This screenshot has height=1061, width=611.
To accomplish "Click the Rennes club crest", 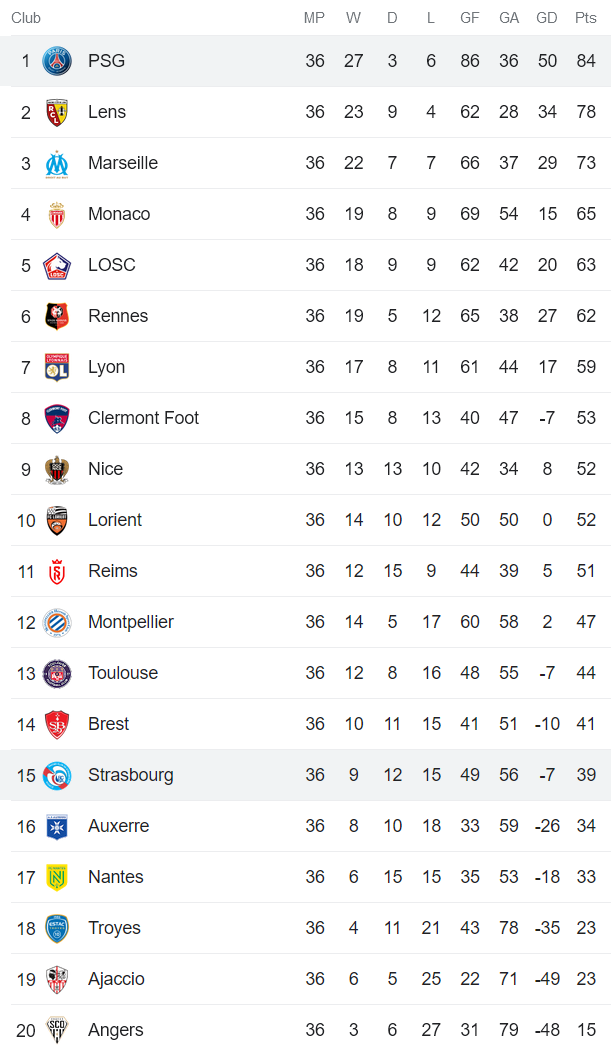I will point(57,316).
